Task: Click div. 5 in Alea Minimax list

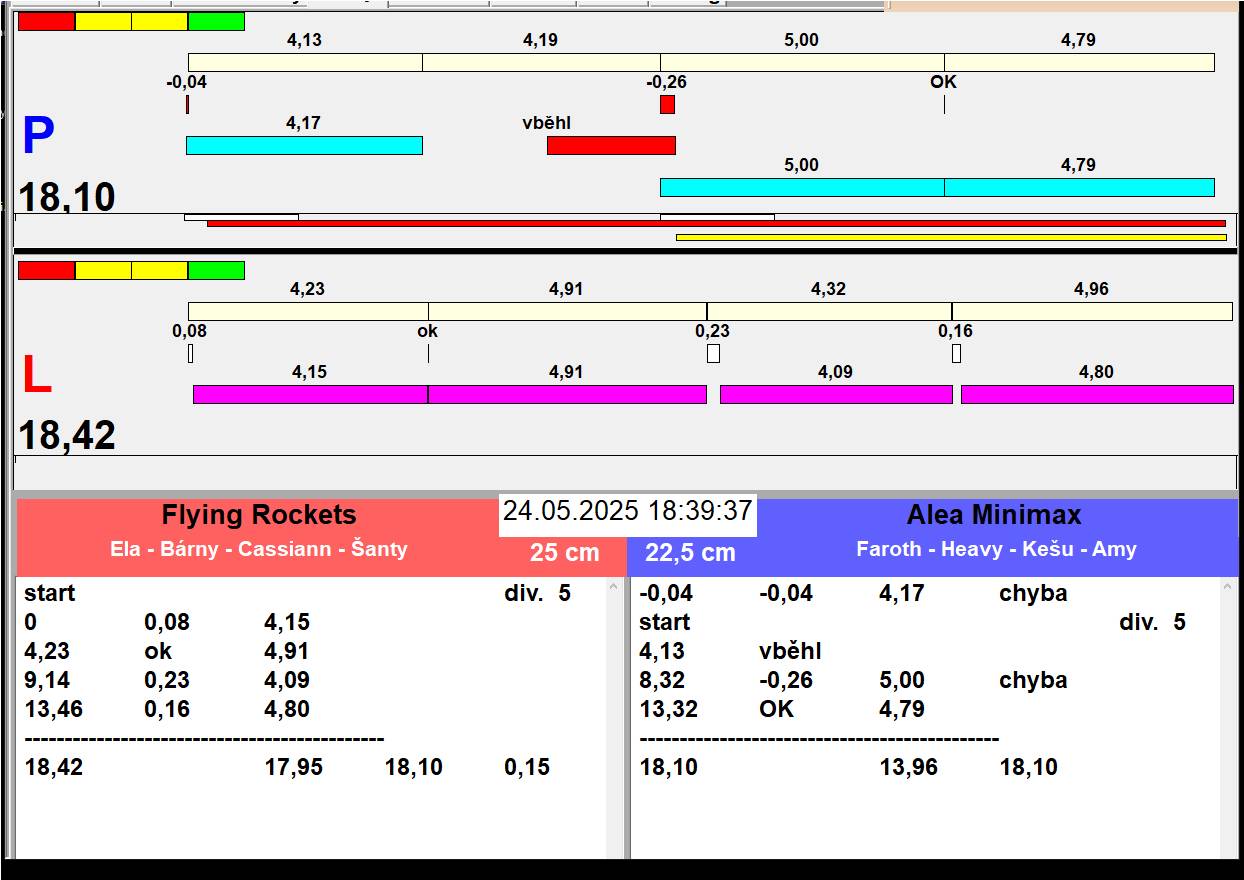Action: click(x=1152, y=622)
